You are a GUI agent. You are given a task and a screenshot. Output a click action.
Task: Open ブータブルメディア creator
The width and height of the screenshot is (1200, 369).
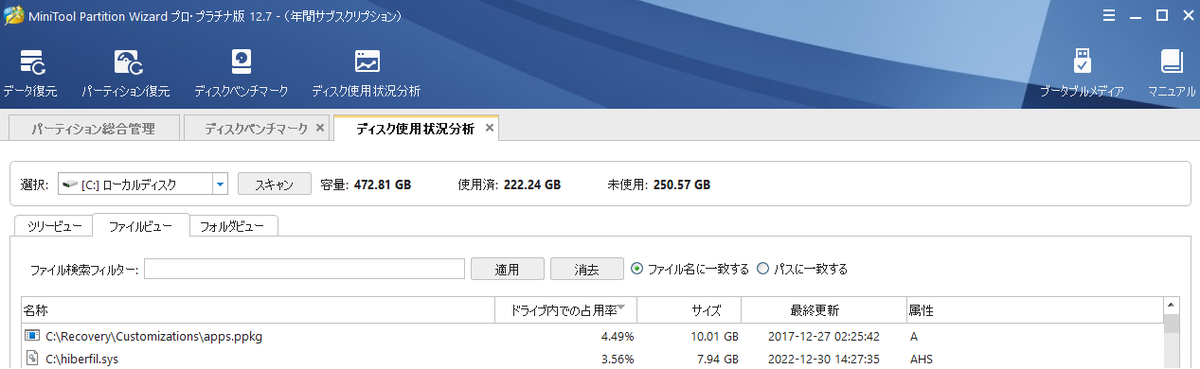(1081, 74)
